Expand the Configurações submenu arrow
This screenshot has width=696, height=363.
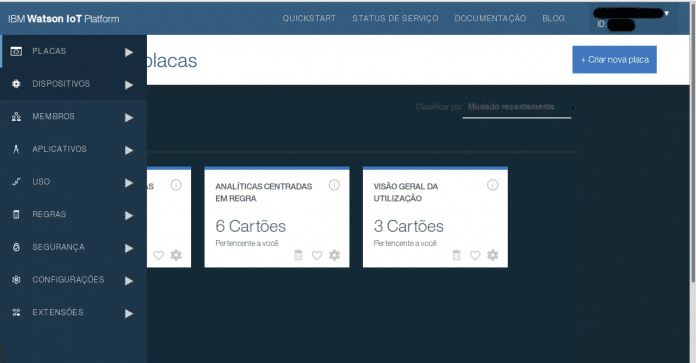pos(129,280)
